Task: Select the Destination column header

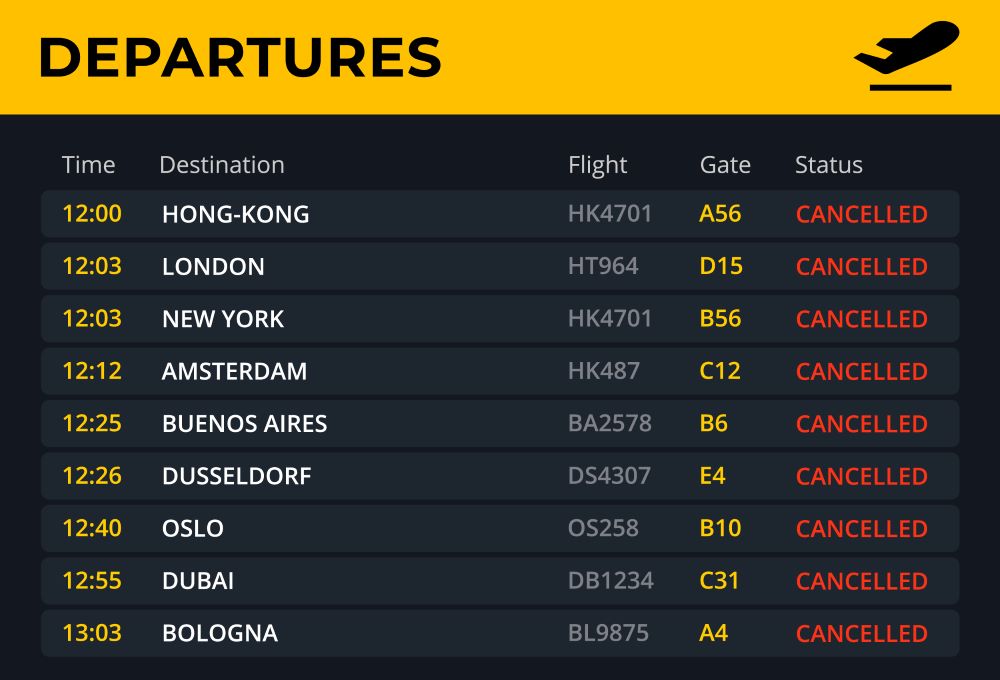Action: (x=222, y=165)
